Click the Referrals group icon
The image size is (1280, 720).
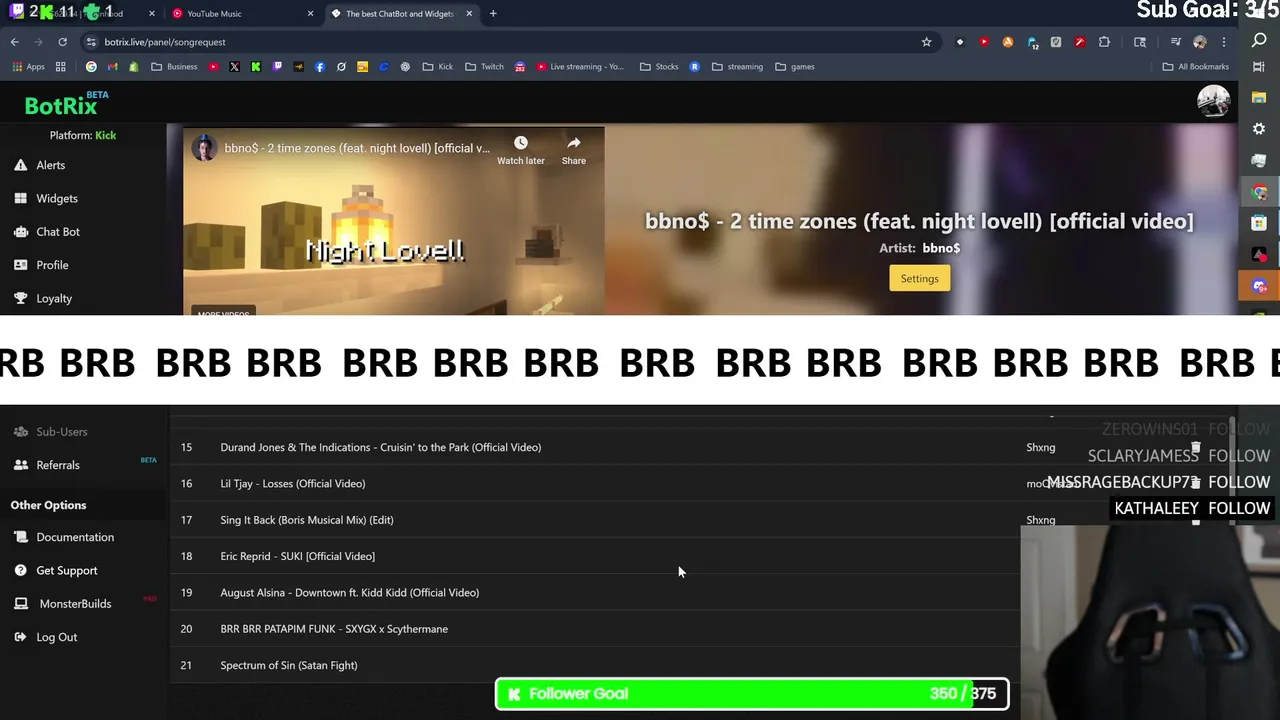coord(20,465)
